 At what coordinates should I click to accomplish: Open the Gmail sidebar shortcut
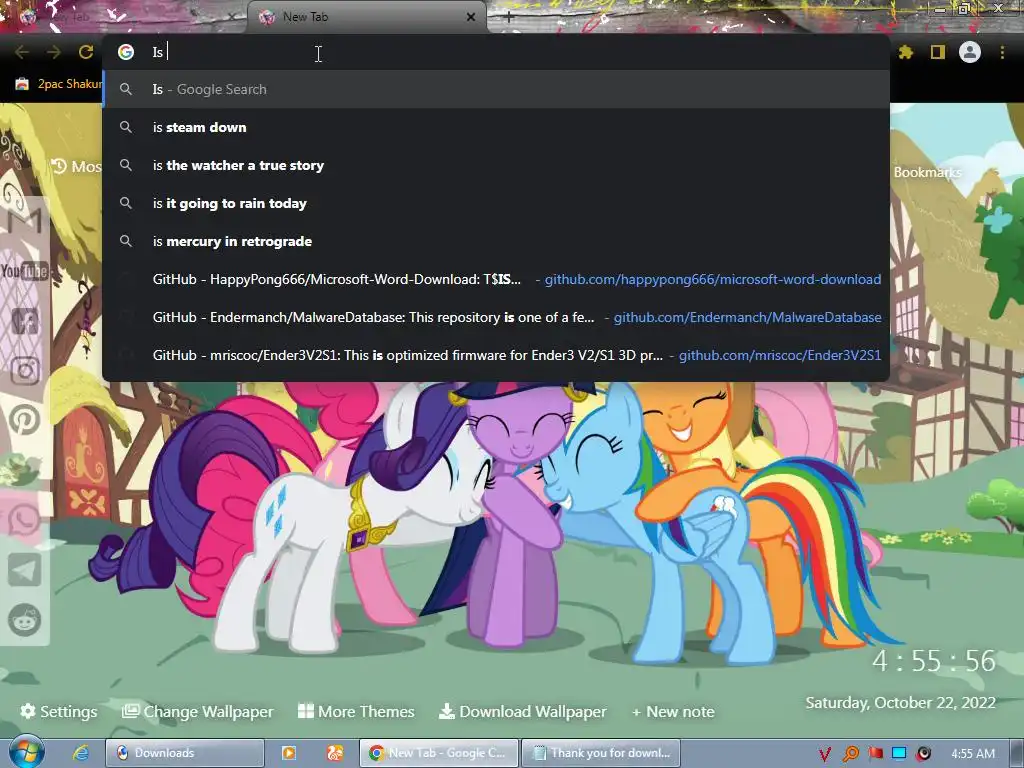[x=25, y=221]
